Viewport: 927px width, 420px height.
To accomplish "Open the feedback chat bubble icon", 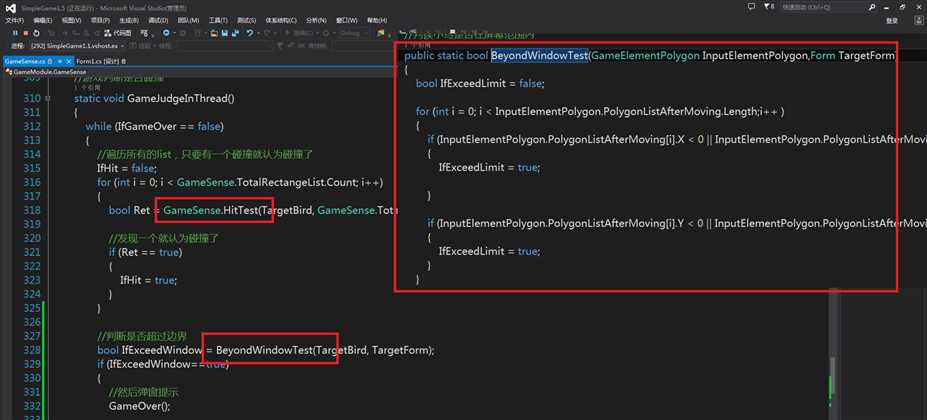I will (751, 7).
